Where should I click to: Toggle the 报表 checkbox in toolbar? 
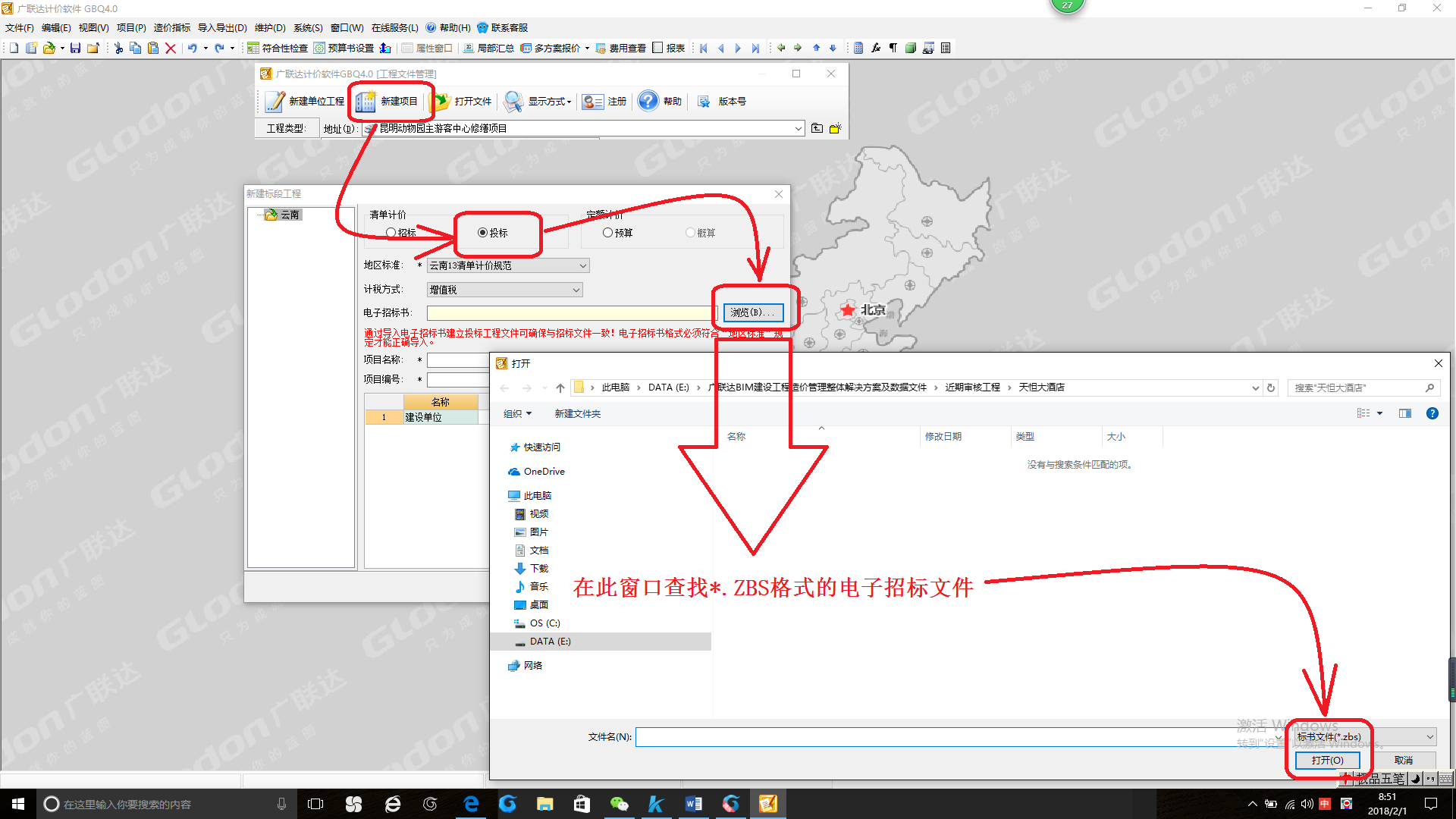coord(657,48)
